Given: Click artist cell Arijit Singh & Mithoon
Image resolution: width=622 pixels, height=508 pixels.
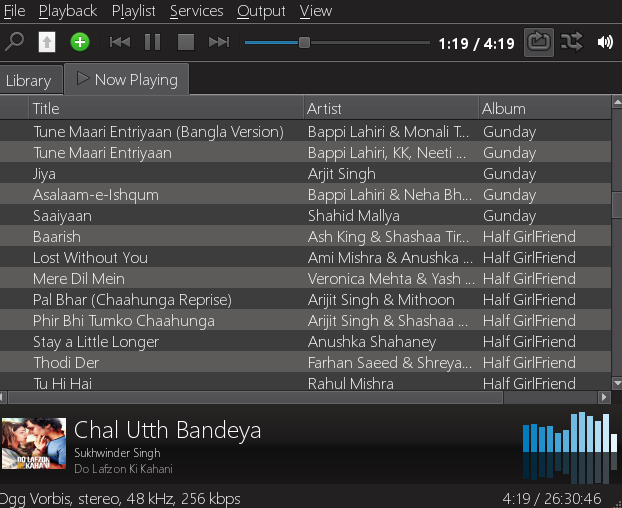Looking at the screenshot, I should point(381,300).
